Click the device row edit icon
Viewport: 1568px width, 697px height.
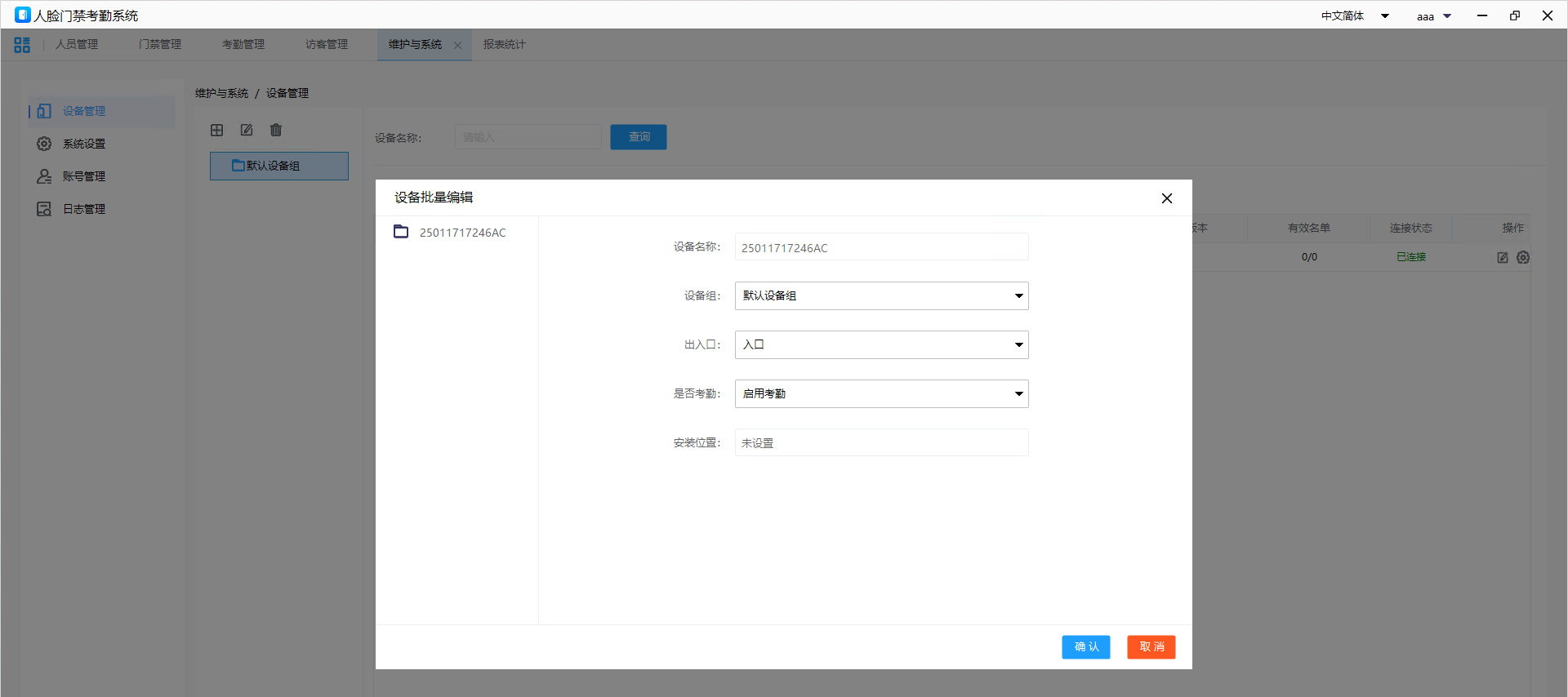[1502, 258]
